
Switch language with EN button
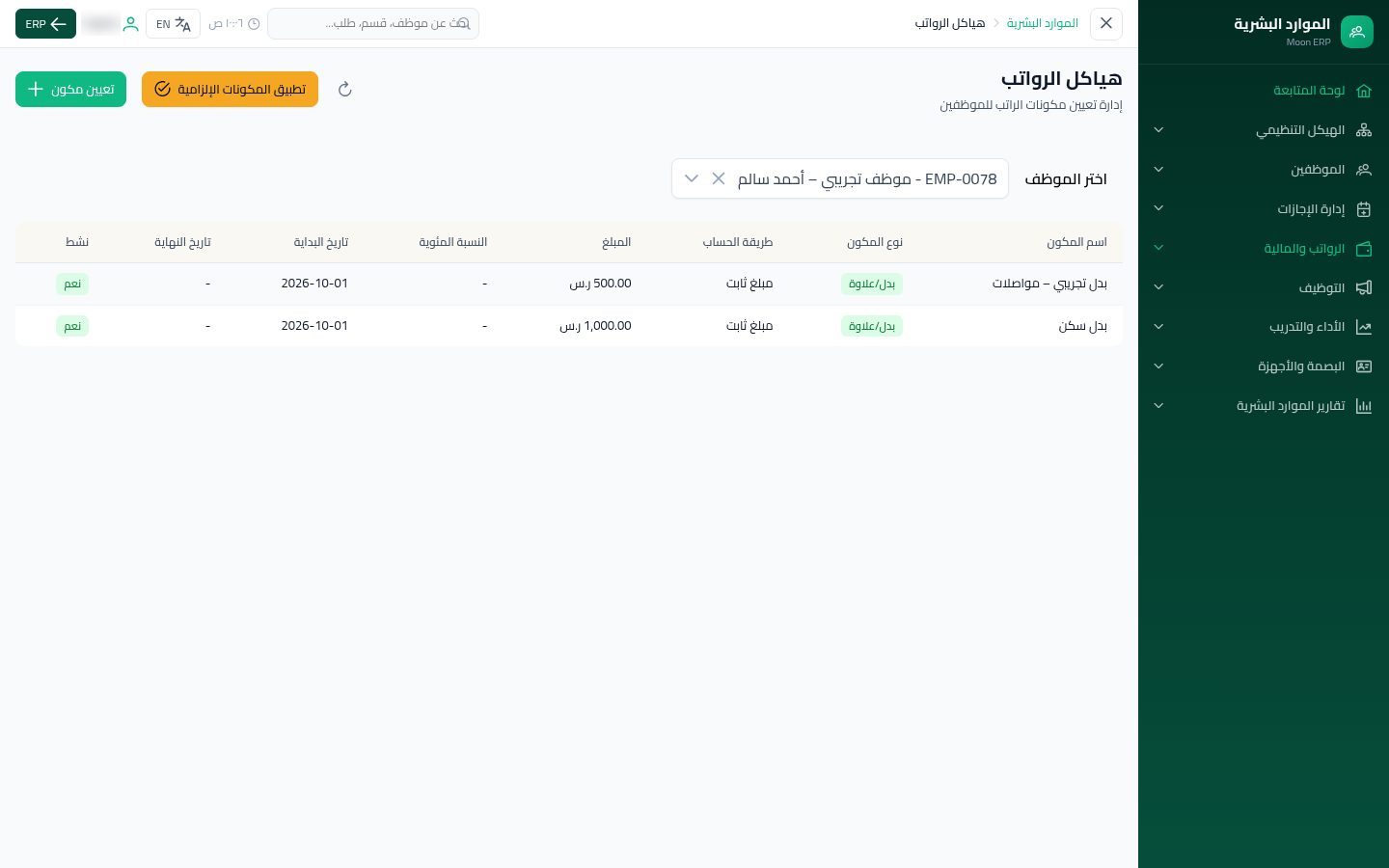173,24
